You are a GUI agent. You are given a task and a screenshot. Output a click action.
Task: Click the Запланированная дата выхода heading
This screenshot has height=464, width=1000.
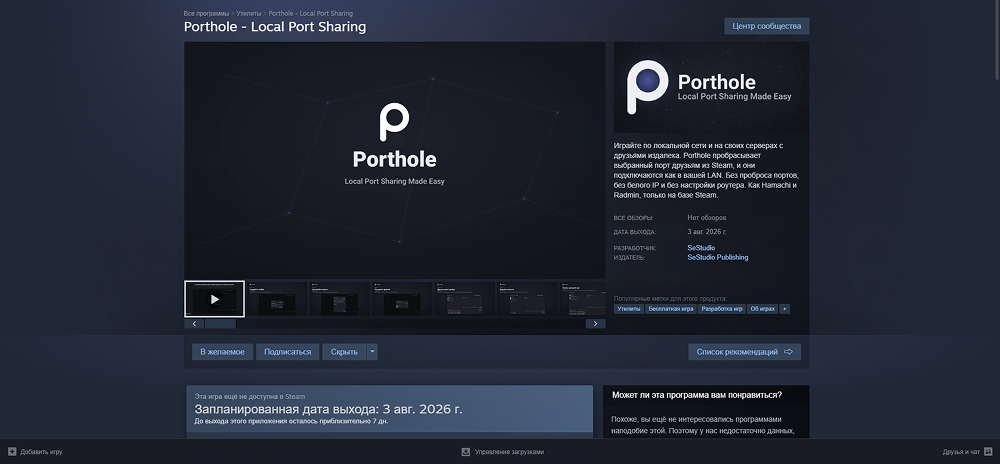click(328, 409)
